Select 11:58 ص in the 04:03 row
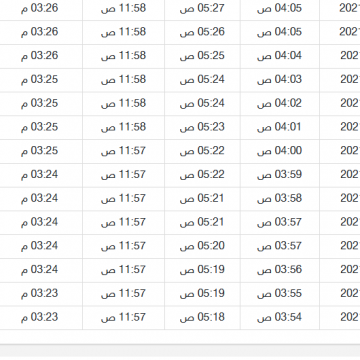 124,80
